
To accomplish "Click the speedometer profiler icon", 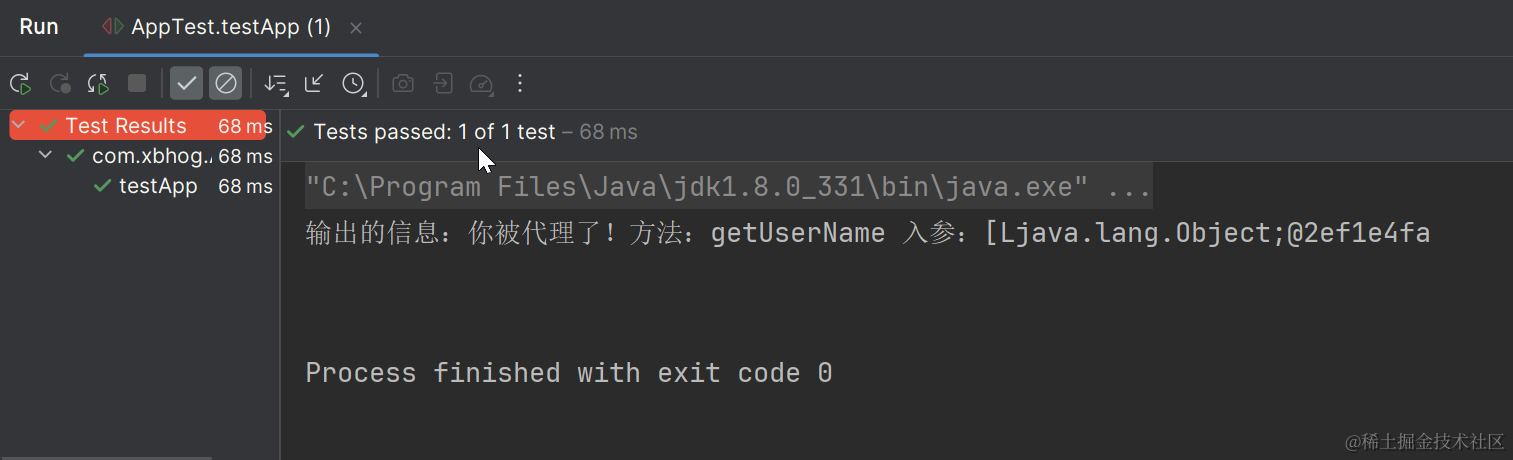I will [481, 83].
